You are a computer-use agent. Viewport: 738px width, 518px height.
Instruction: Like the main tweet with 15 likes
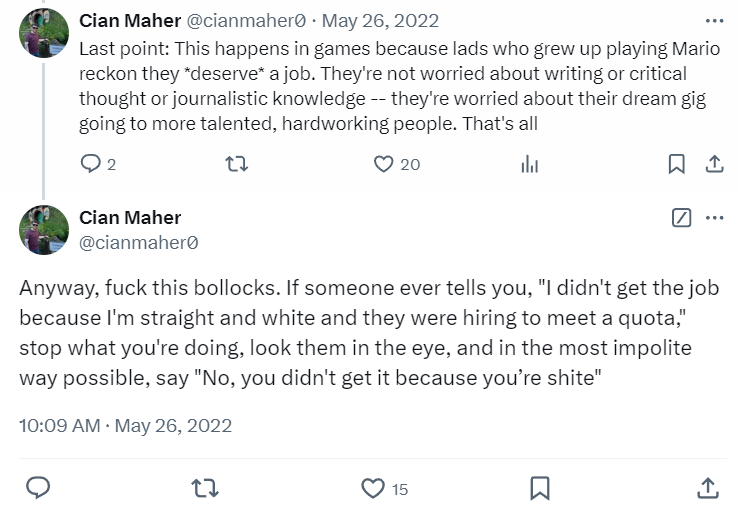[373, 488]
